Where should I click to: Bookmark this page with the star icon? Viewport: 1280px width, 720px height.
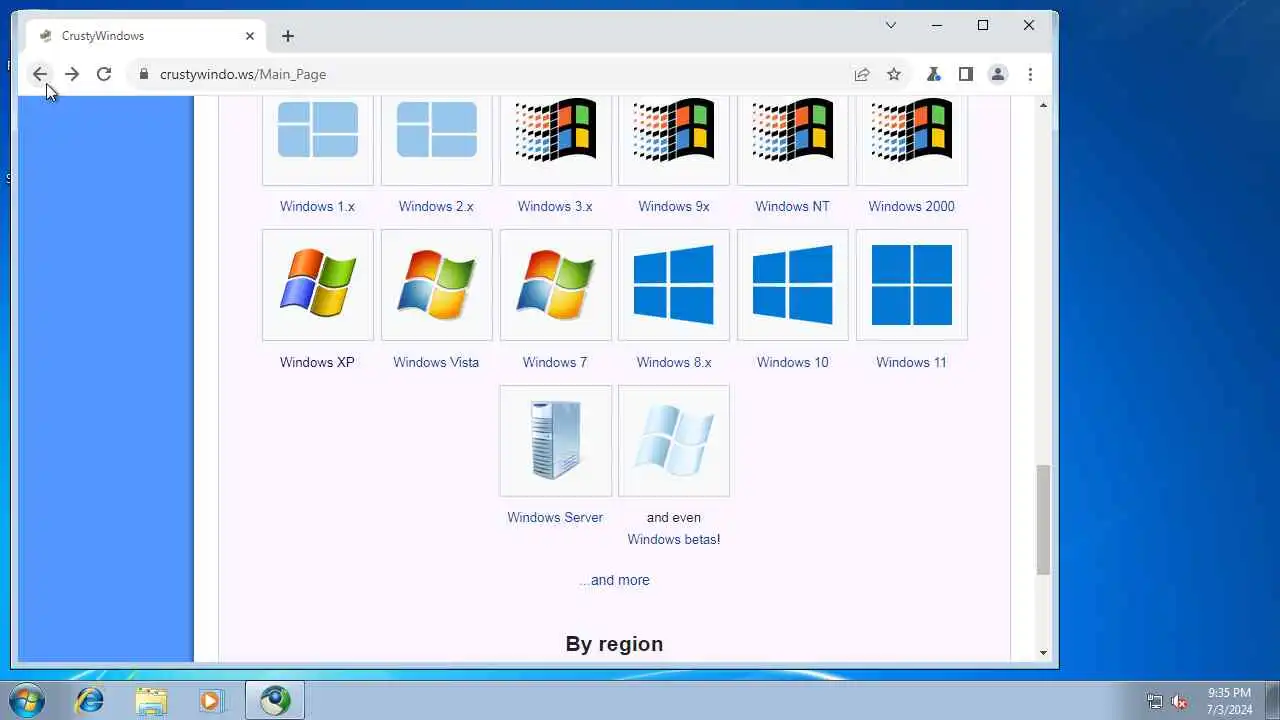point(894,74)
